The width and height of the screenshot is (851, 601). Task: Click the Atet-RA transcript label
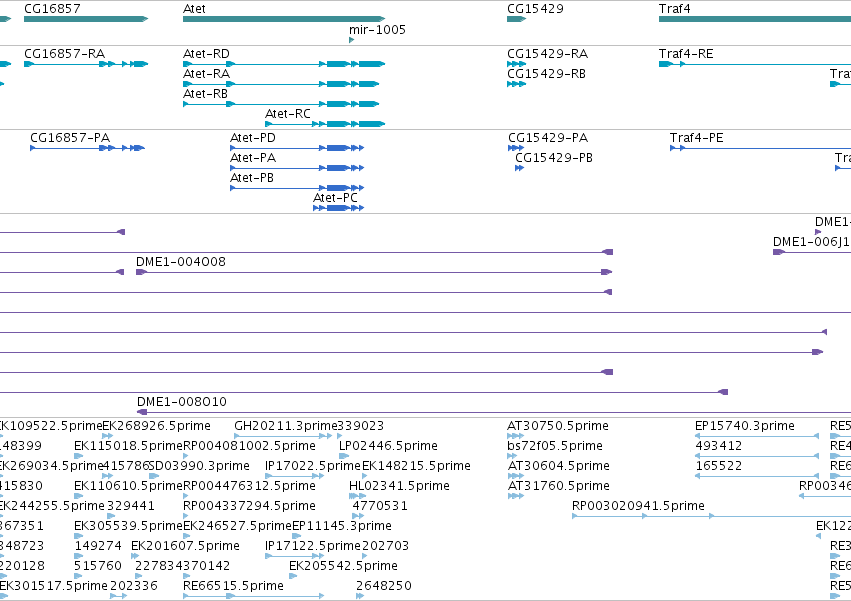coord(206,74)
